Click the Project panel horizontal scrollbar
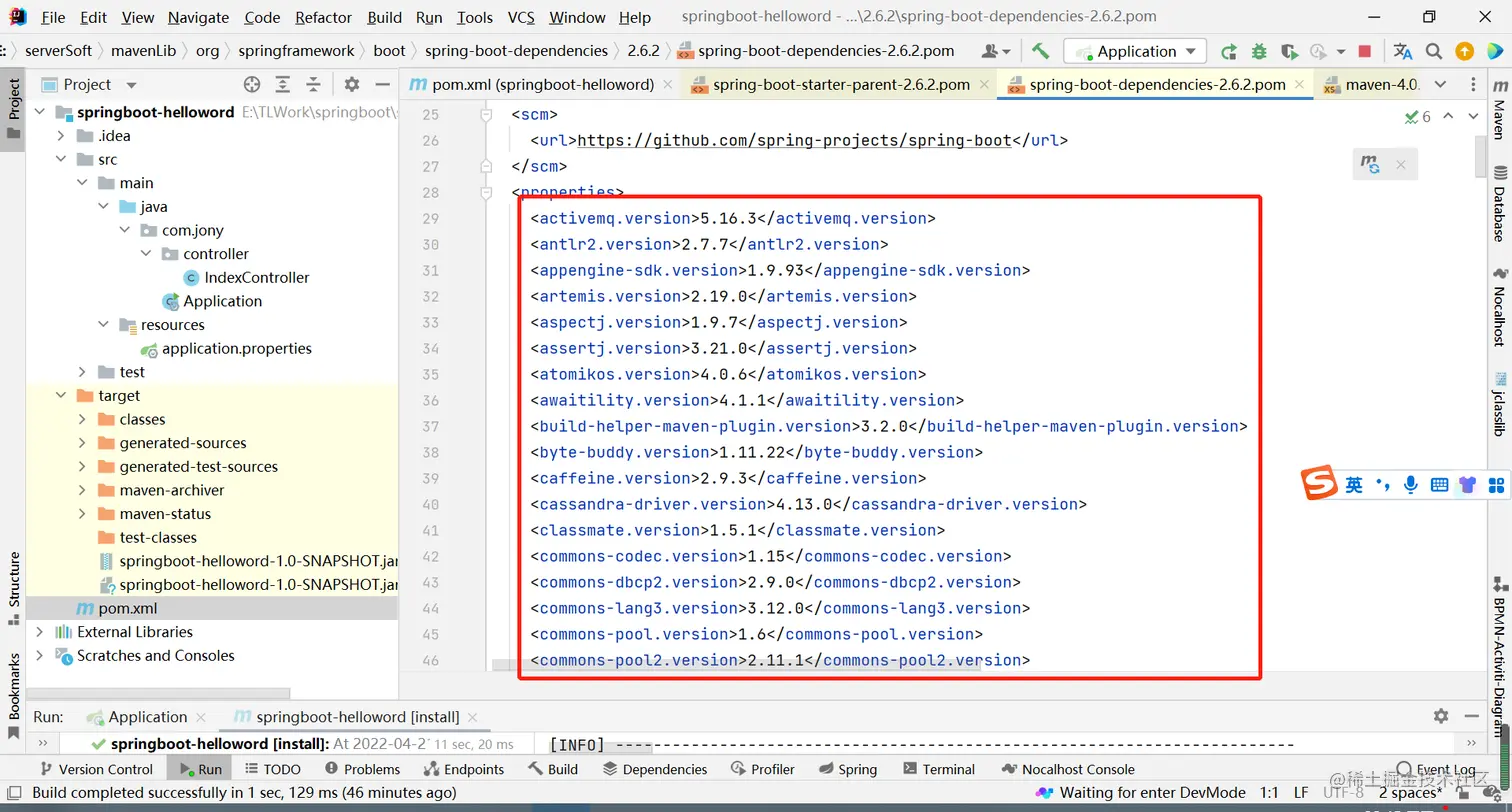The width and height of the screenshot is (1512, 812). point(160,692)
